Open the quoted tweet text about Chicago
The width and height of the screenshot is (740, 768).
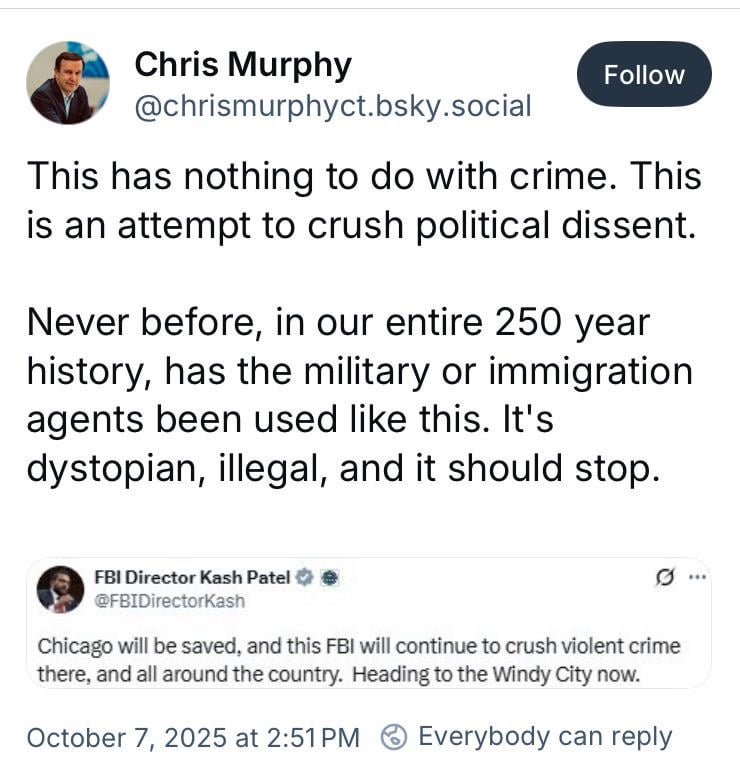click(358, 659)
